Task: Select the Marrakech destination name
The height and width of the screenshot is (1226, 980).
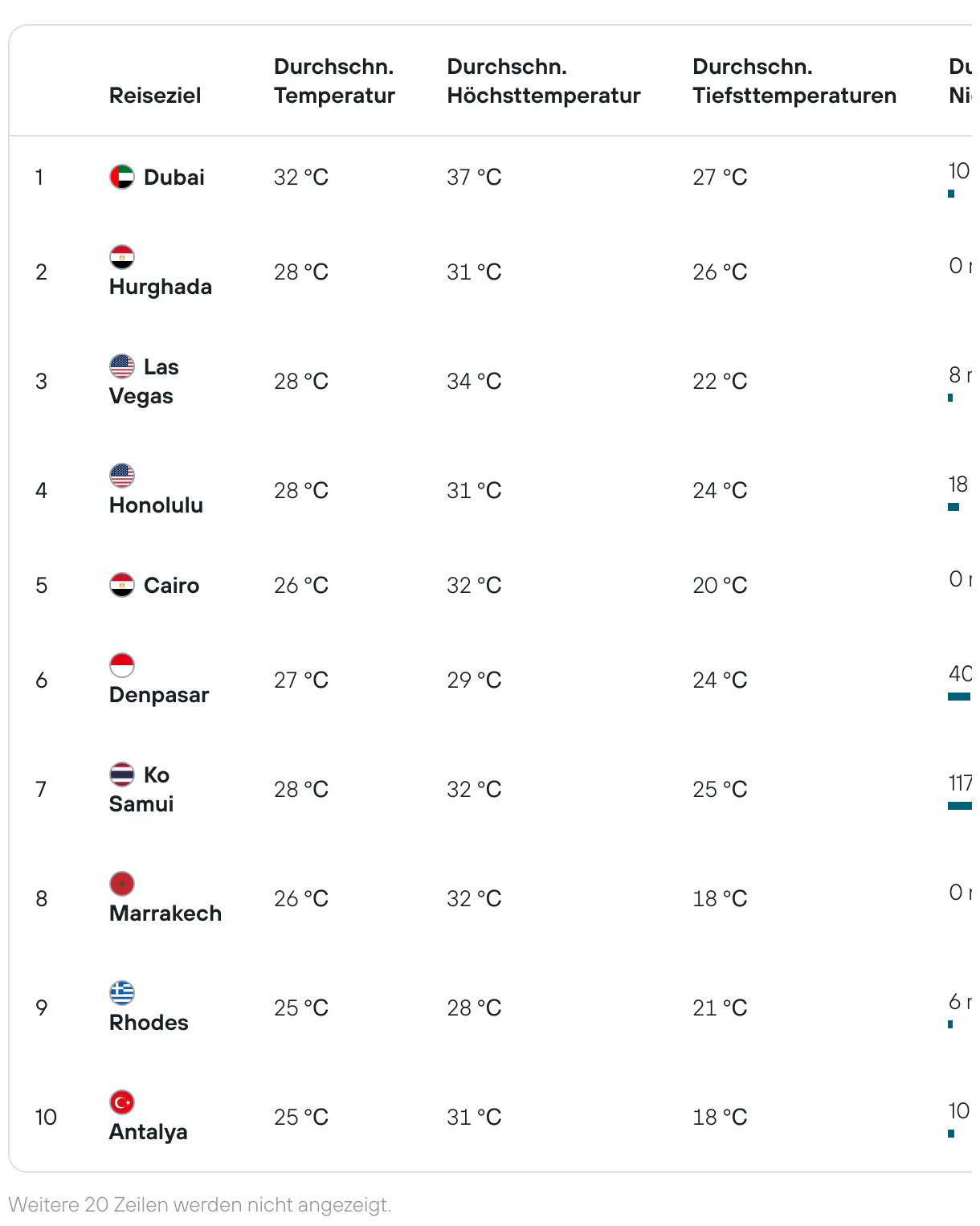Action: pos(165,913)
